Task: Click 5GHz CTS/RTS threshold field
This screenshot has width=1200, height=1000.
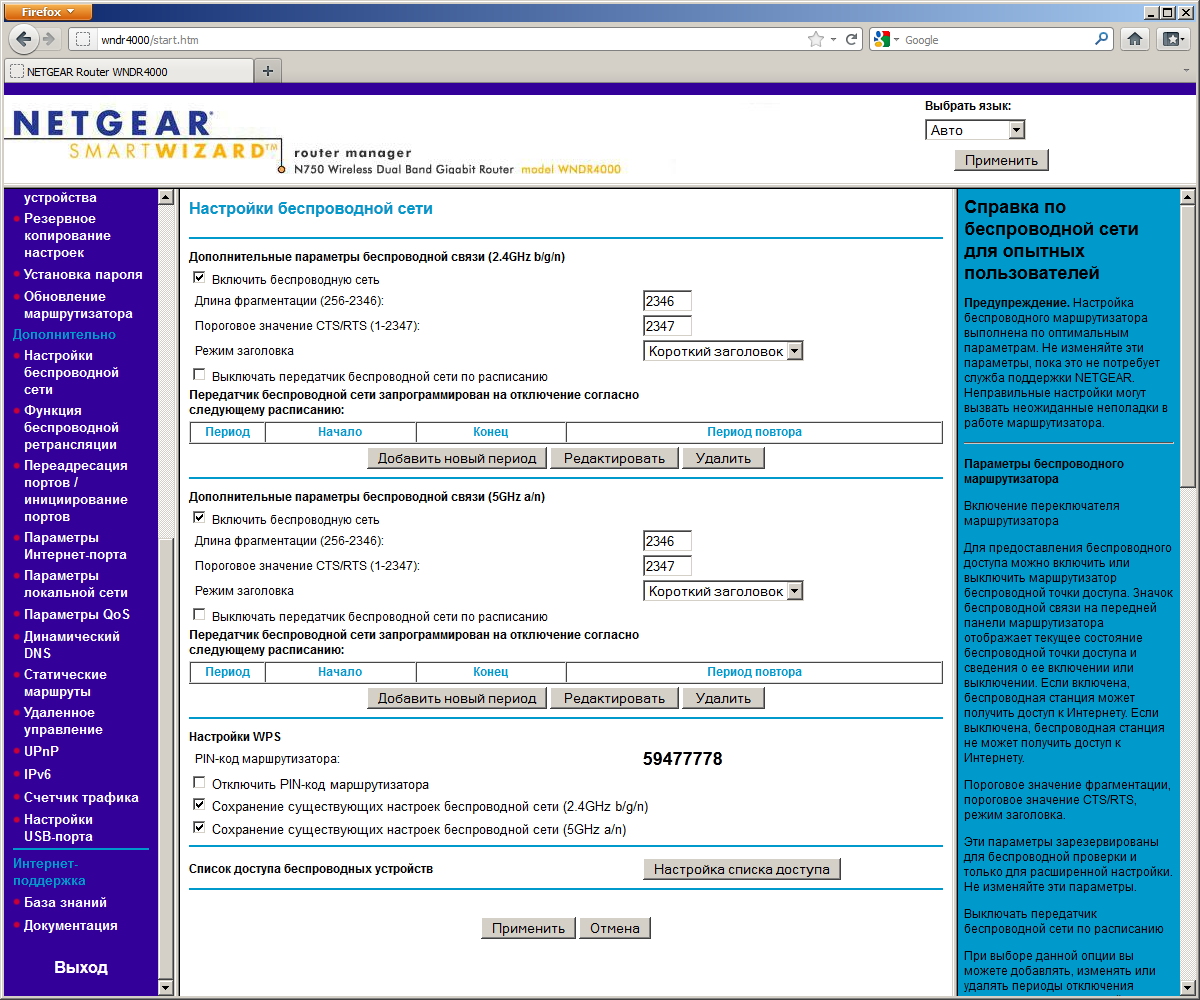Action: [667, 566]
